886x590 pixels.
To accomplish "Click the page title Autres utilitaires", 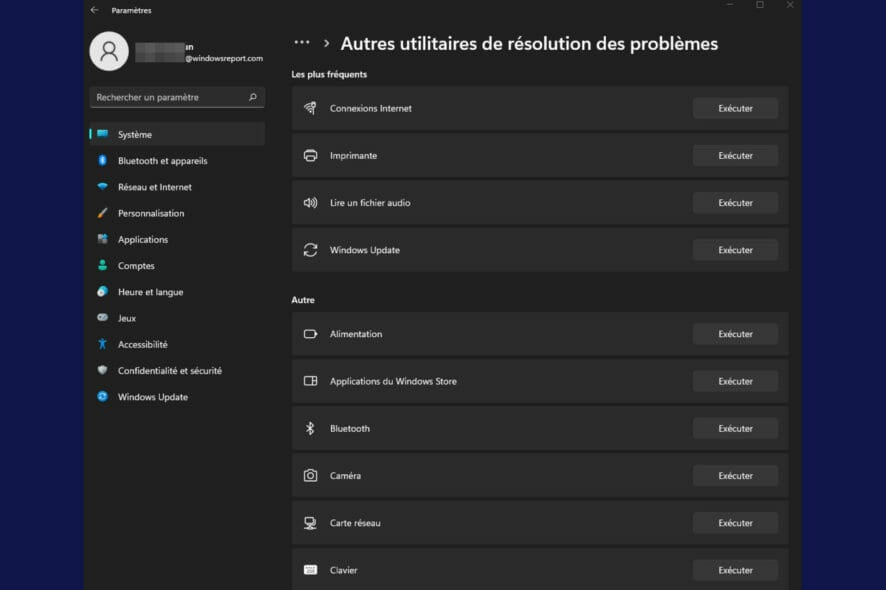I will pos(529,44).
